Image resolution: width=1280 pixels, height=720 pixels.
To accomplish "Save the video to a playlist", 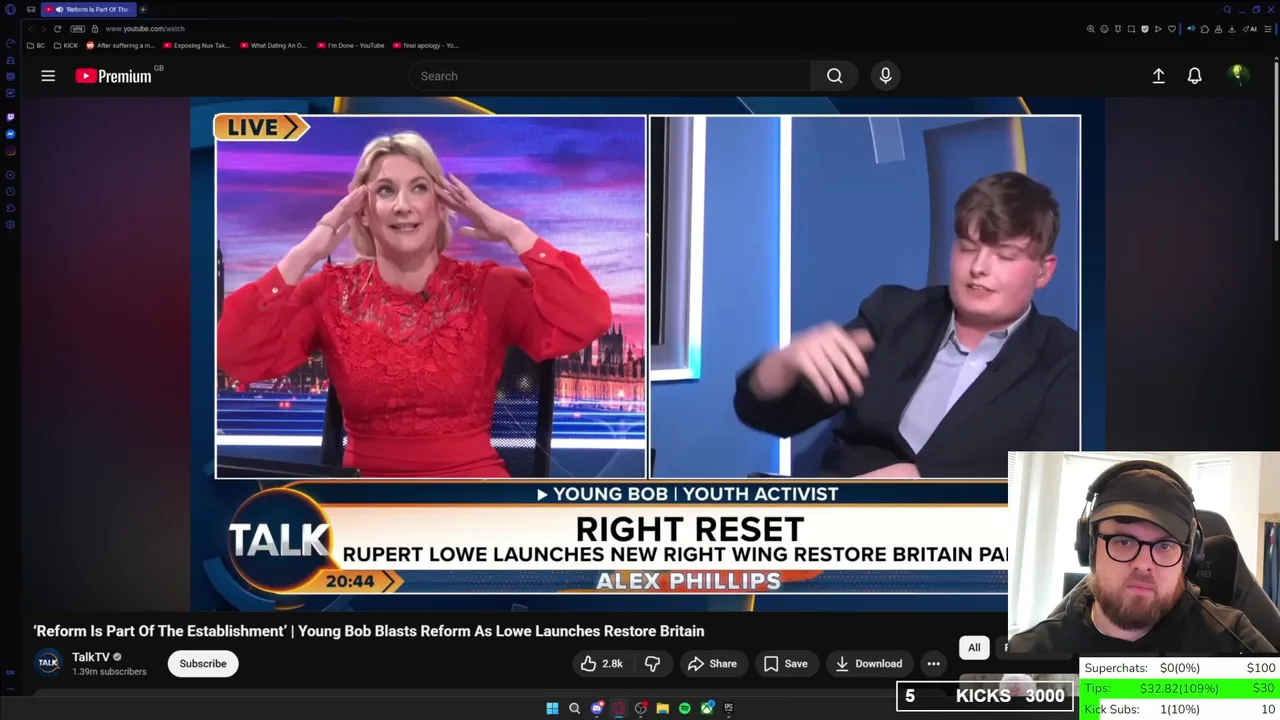I will pyautogui.click(x=785, y=663).
